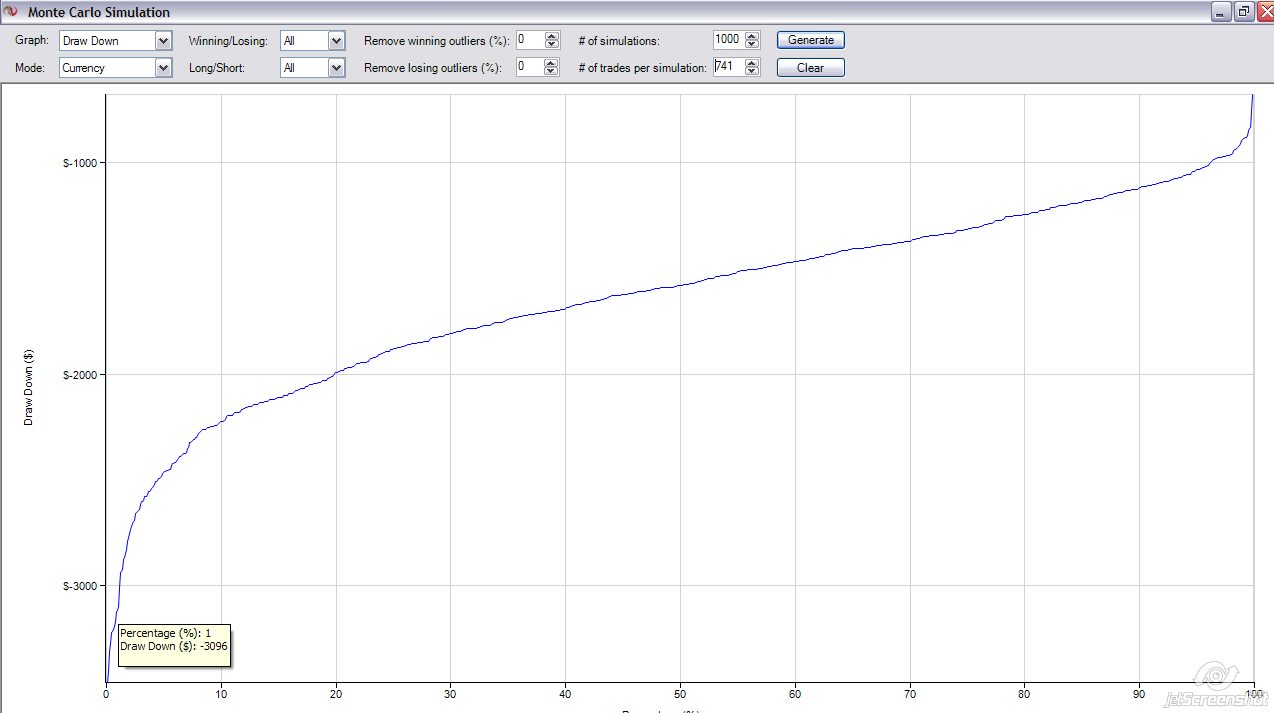Open the Winning/Losing dropdown

tap(336, 41)
